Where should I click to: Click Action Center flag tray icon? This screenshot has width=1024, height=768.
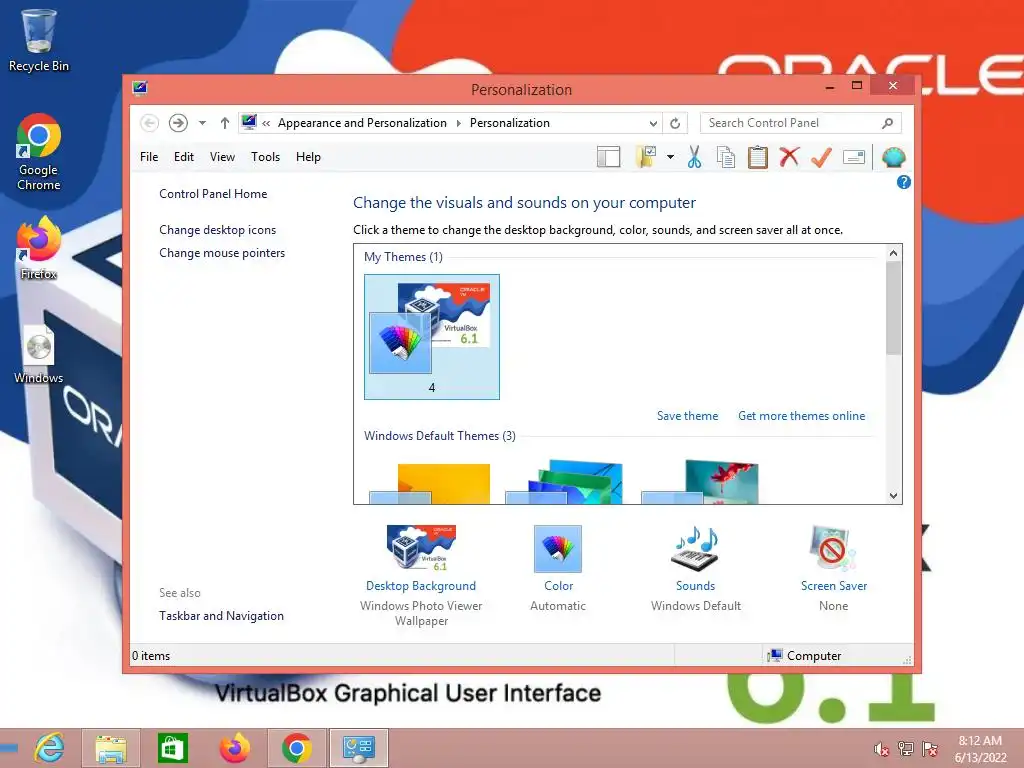[x=929, y=749]
